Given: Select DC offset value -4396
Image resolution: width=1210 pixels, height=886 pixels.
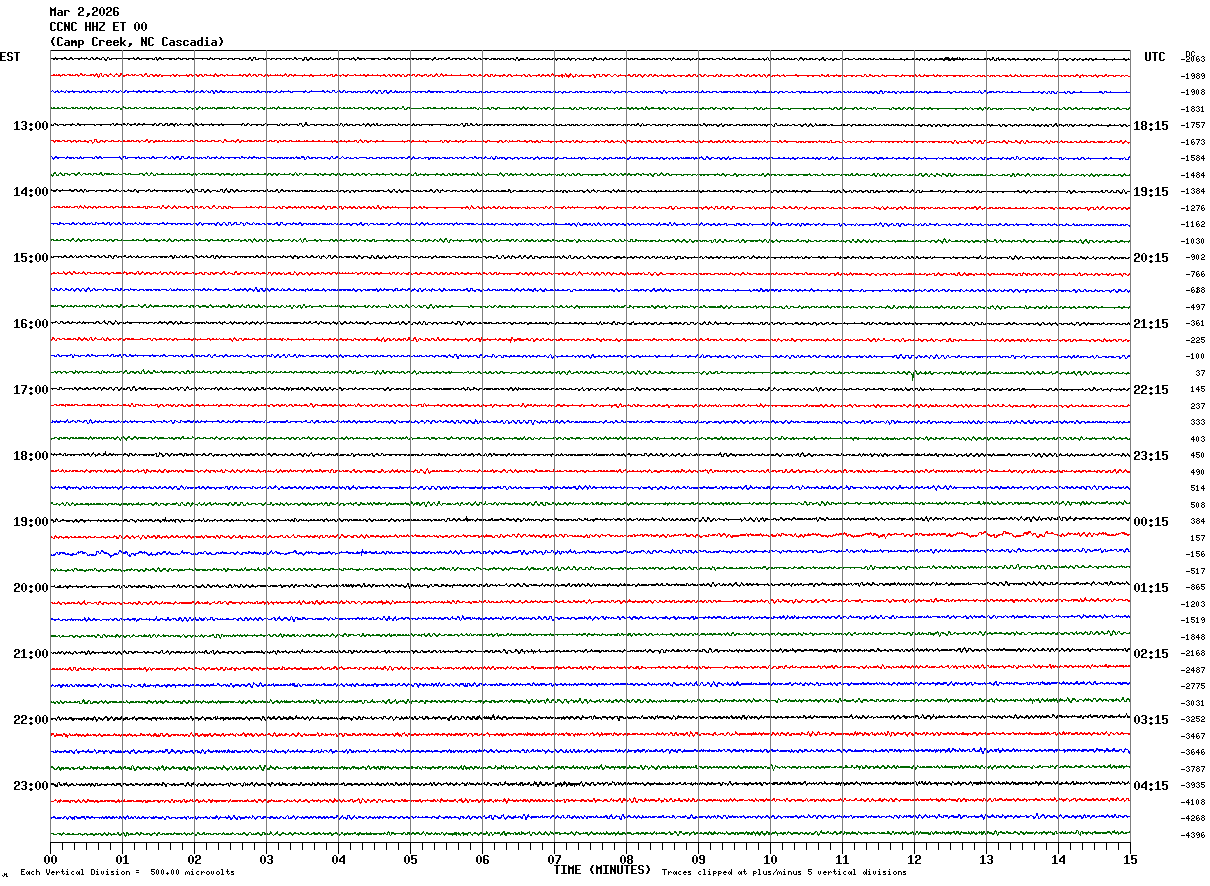Looking at the screenshot, I should coord(1194,835).
